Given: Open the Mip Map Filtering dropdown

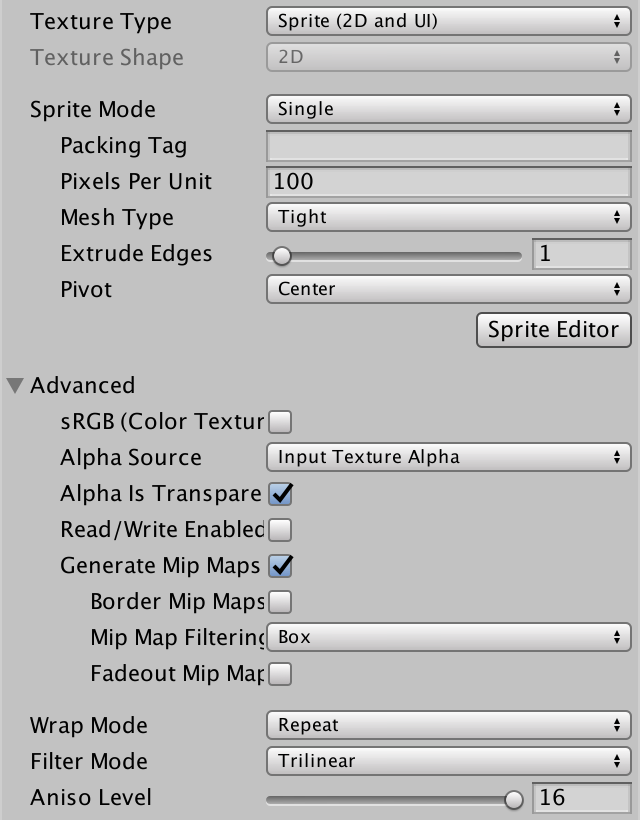Looking at the screenshot, I should (449, 637).
